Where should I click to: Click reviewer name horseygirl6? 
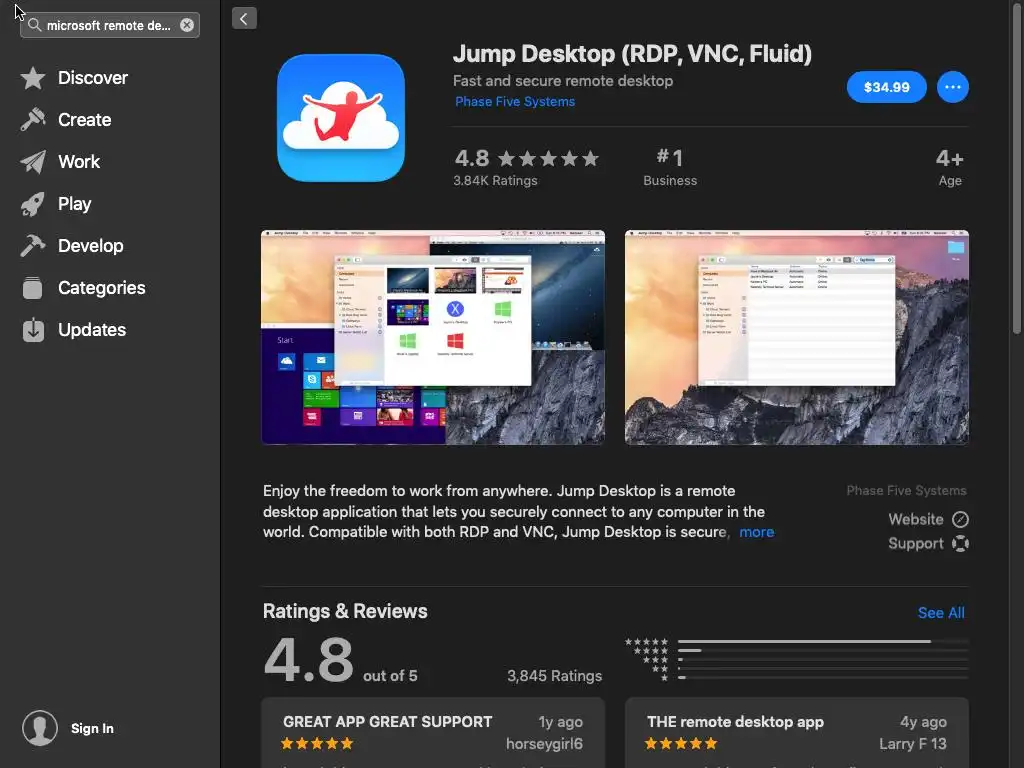tap(544, 744)
